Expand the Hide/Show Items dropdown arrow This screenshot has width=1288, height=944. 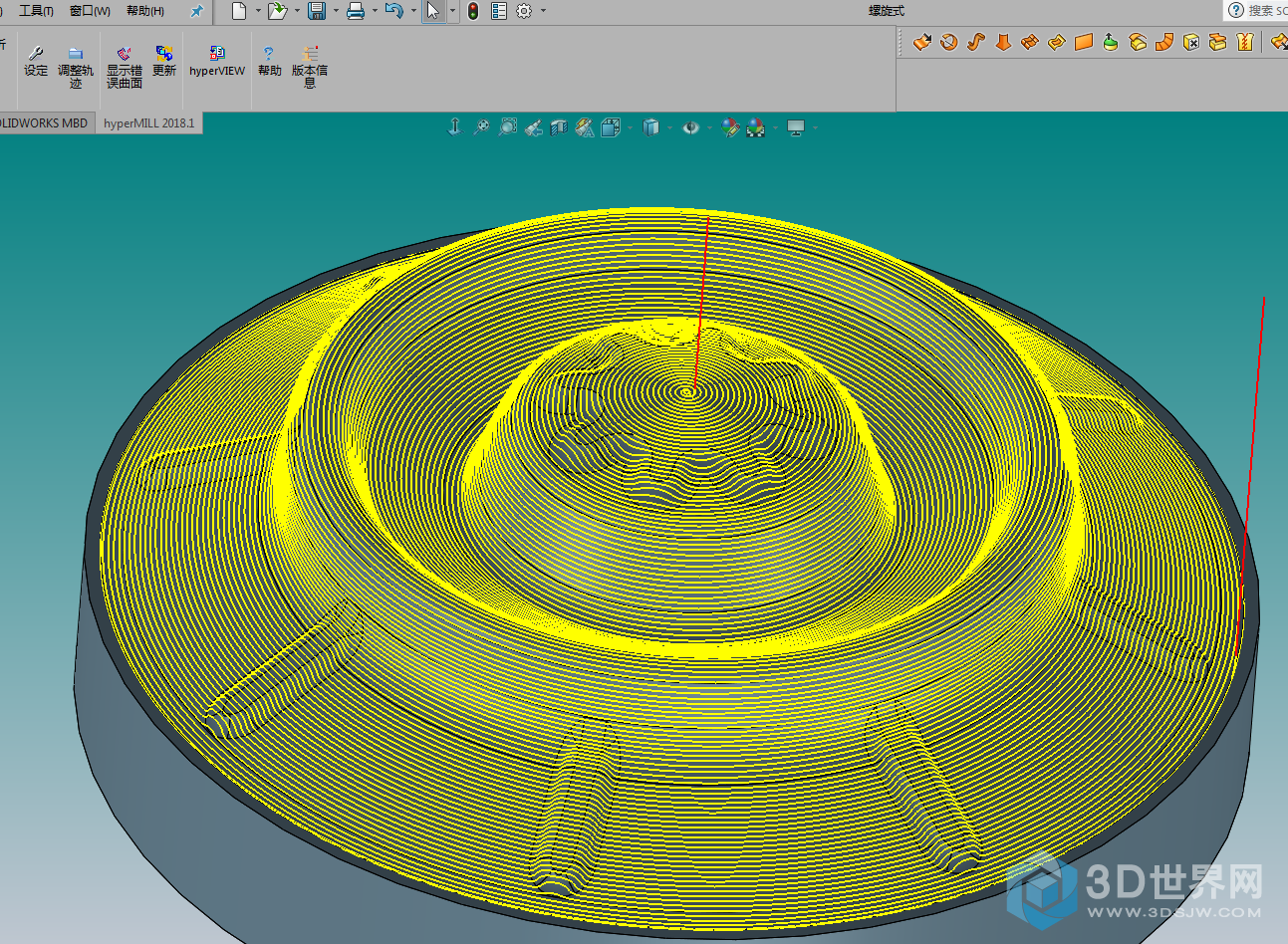tap(709, 127)
